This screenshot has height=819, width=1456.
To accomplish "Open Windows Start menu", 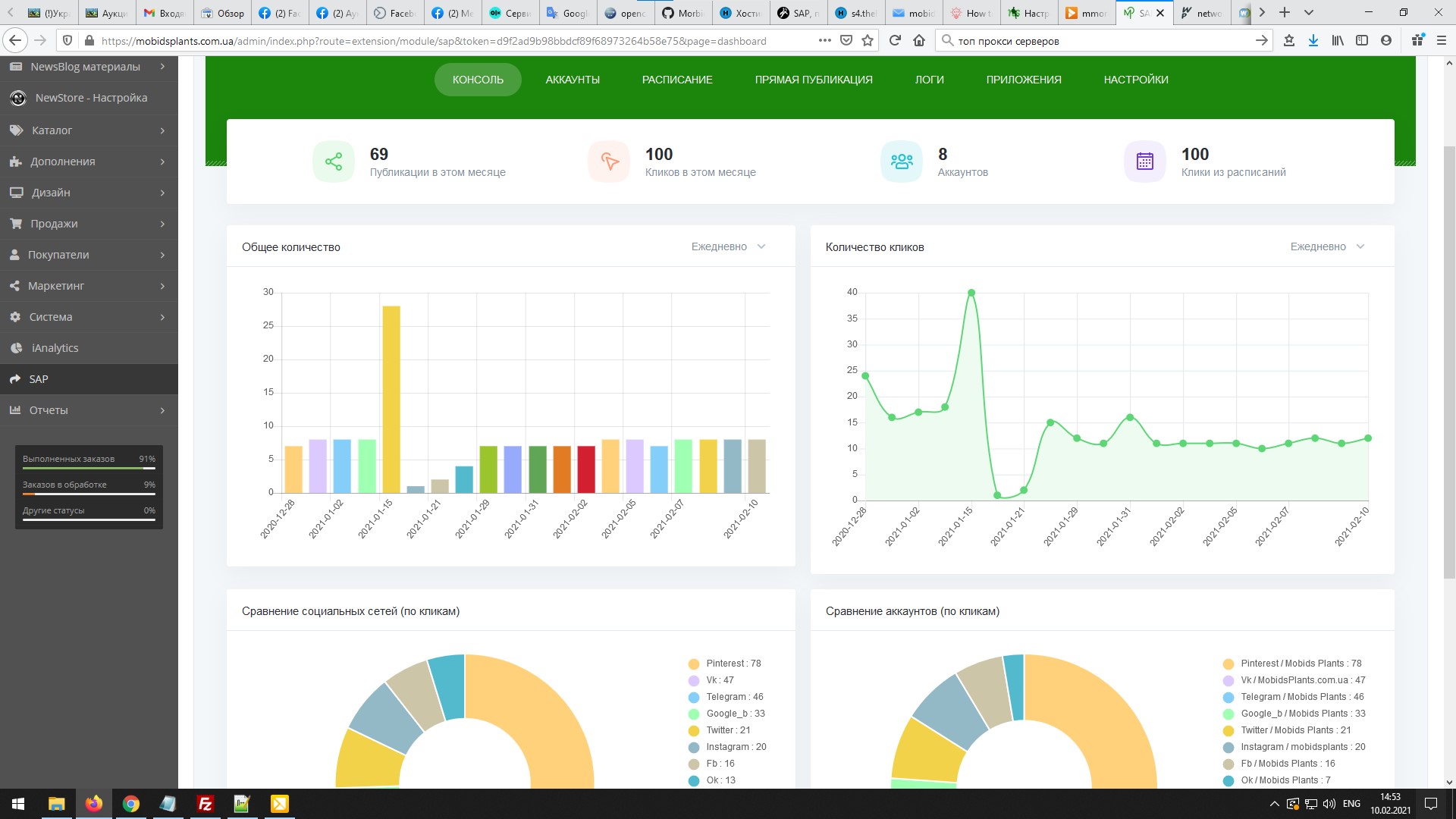I will click(18, 804).
